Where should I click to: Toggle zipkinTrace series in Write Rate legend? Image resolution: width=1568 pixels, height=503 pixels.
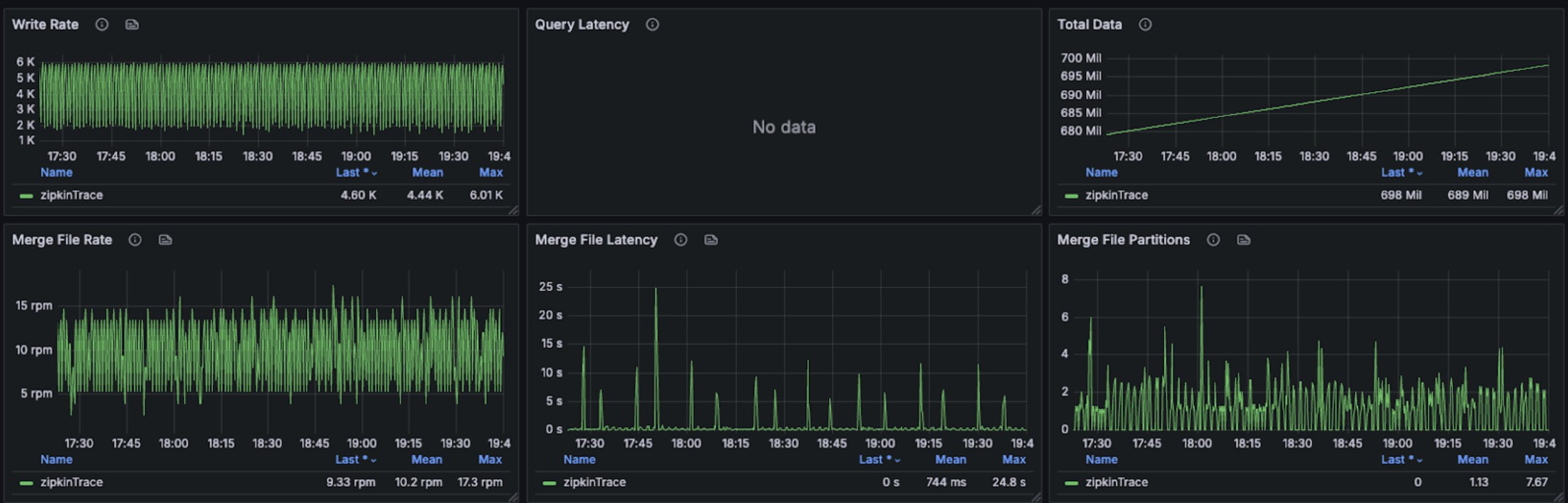pos(71,195)
